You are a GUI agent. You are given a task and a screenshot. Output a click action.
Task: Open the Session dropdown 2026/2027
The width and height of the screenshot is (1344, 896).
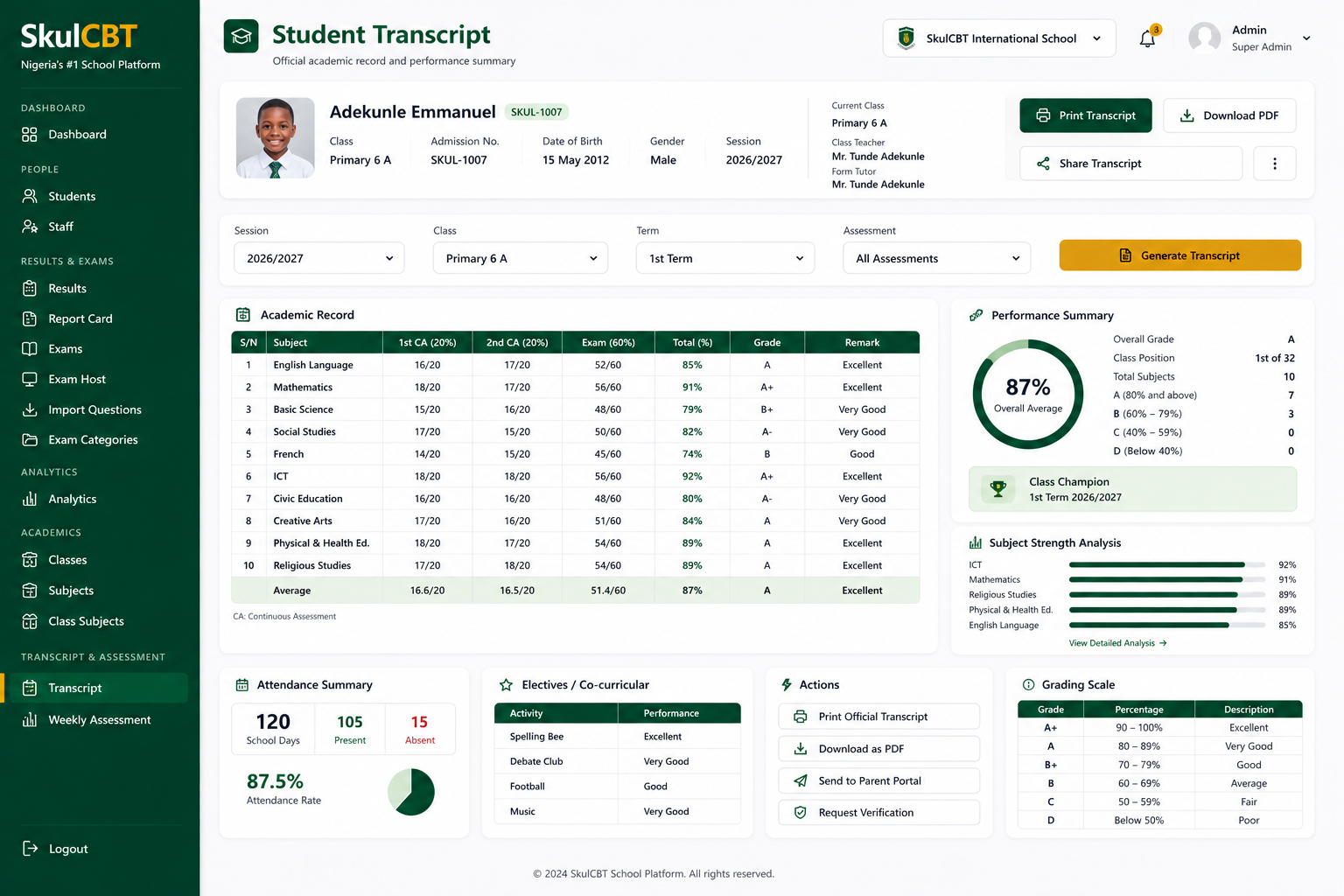click(x=319, y=258)
